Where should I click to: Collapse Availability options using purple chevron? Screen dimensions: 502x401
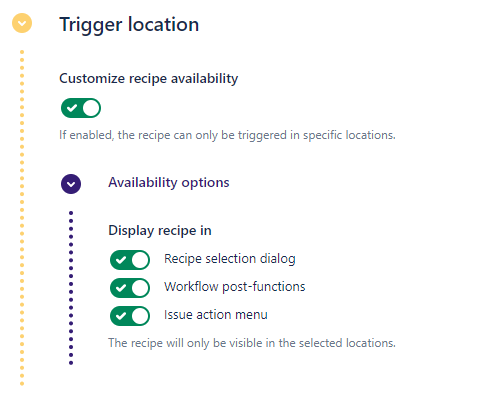click(71, 184)
